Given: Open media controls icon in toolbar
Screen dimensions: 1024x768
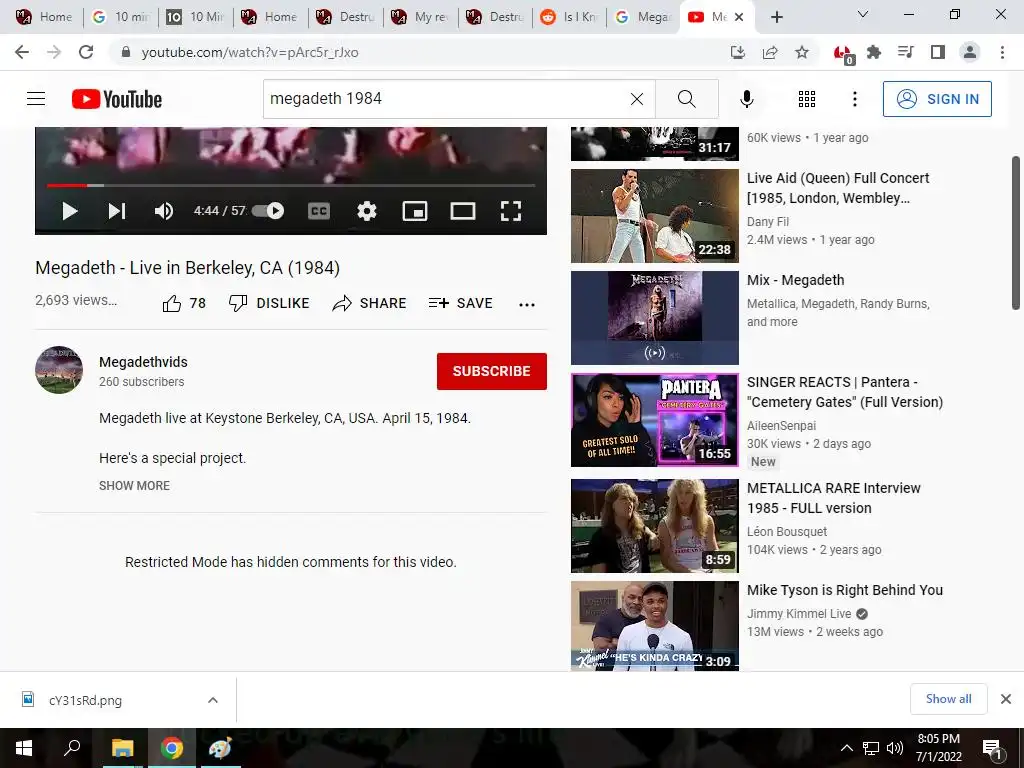Looking at the screenshot, I should [905, 52].
